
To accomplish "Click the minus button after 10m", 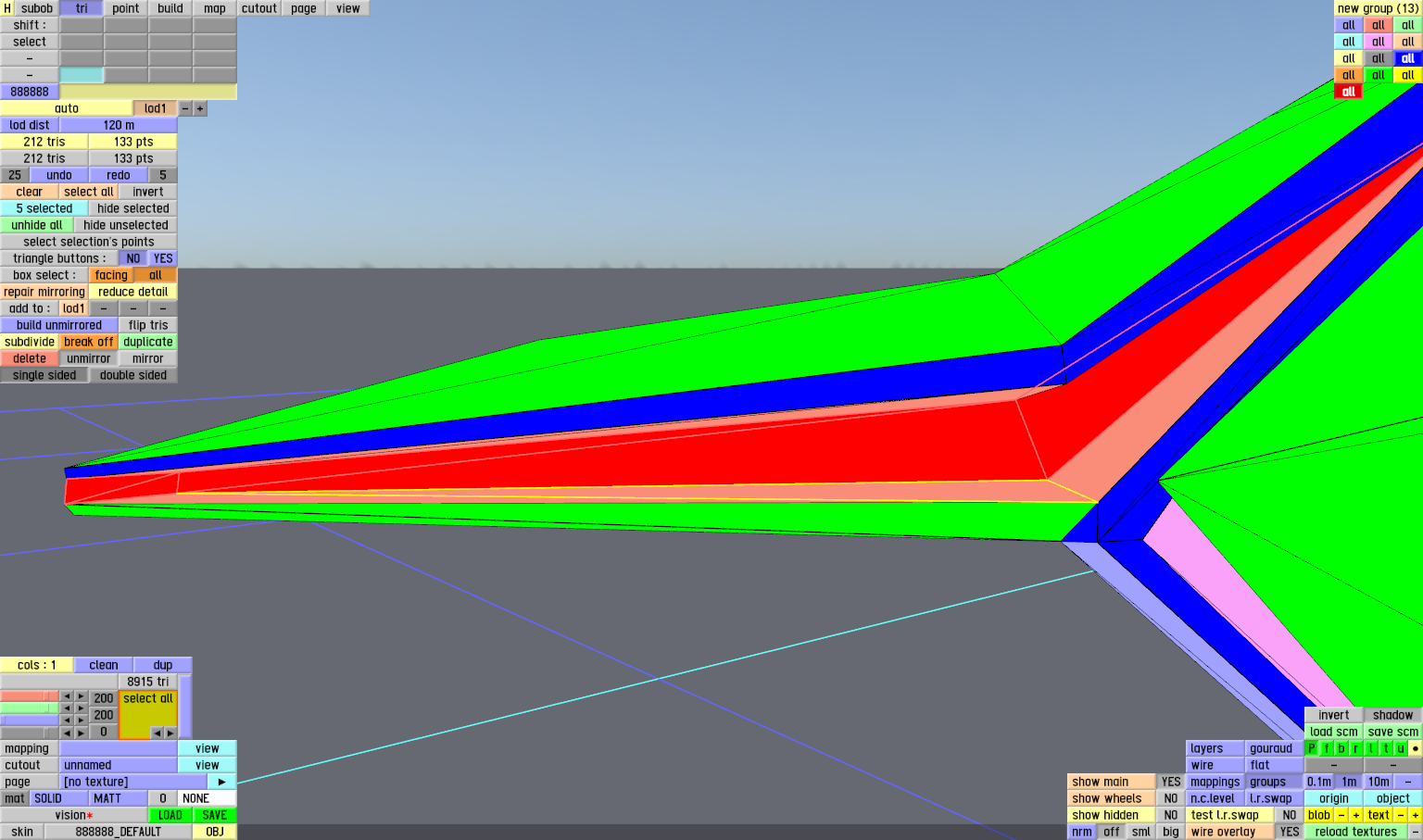I will coord(1408,782).
